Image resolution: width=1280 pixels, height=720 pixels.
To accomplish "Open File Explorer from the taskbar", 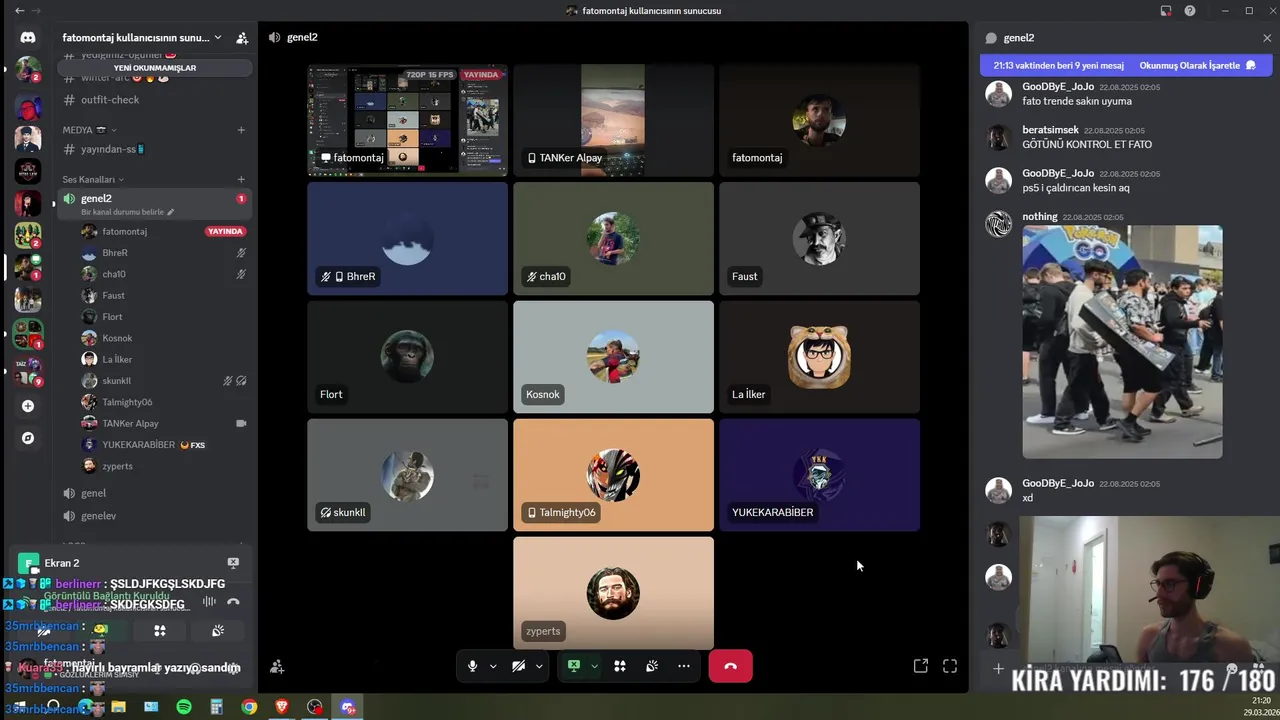I will pyautogui.click(x=118, y=707).
